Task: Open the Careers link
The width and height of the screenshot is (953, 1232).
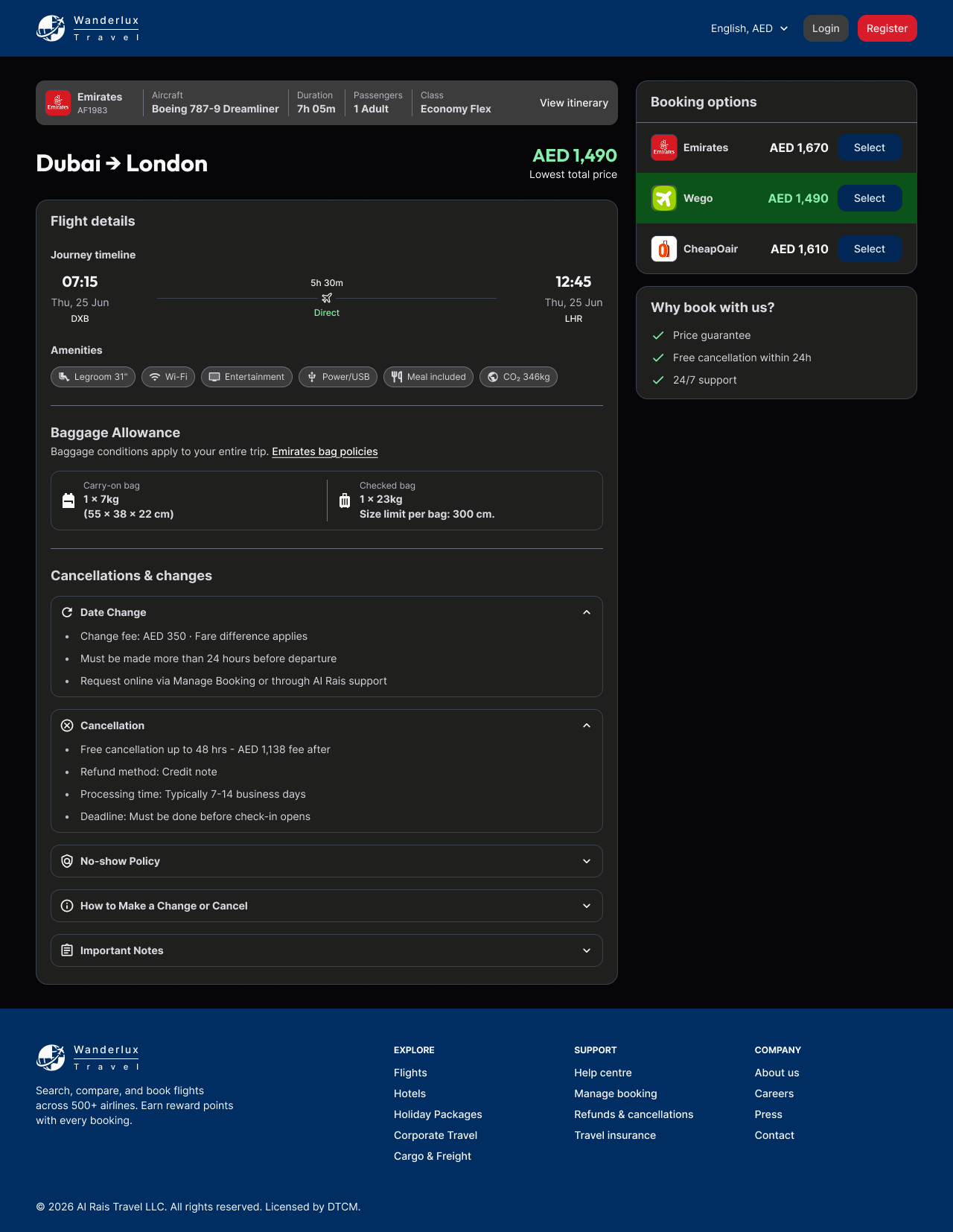Action: 774,1093
